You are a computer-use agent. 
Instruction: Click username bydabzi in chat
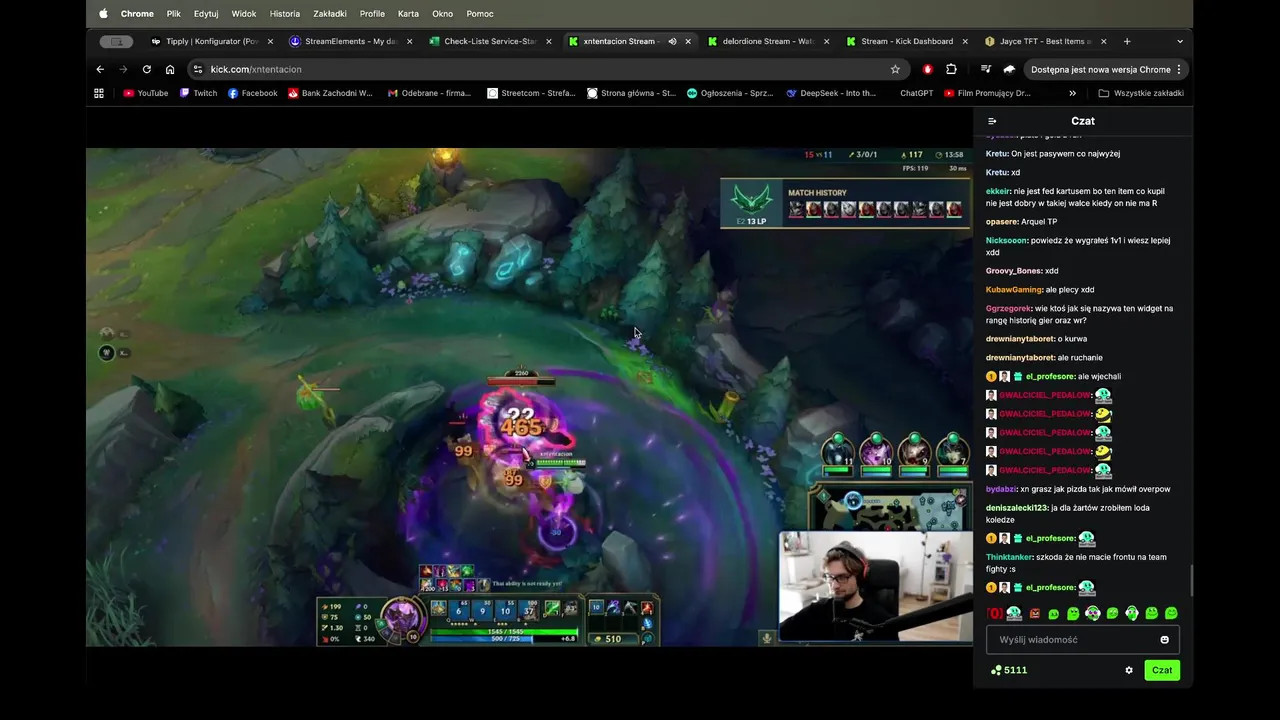coord(1001,489)
